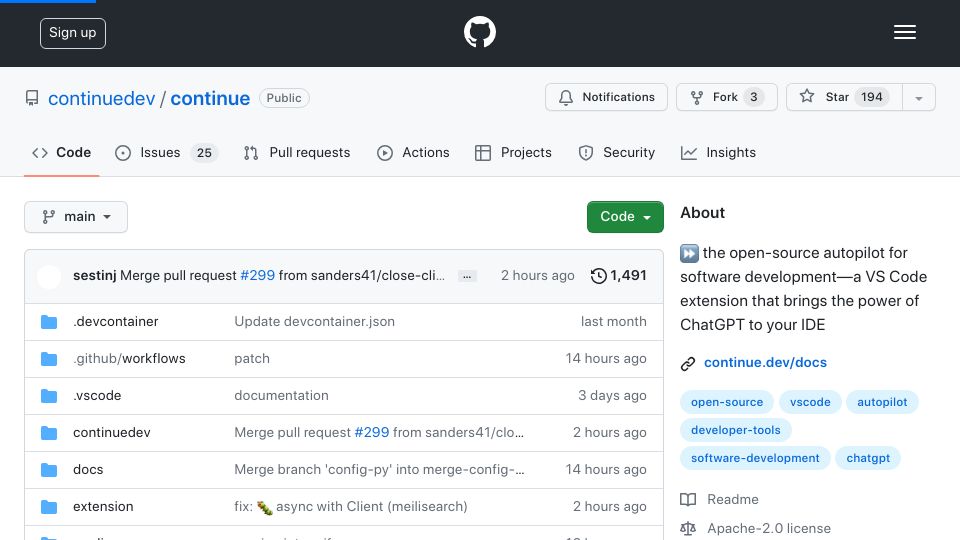Click the continuedev folder icon
Screen dimensions: 960x540
(49, 433)
